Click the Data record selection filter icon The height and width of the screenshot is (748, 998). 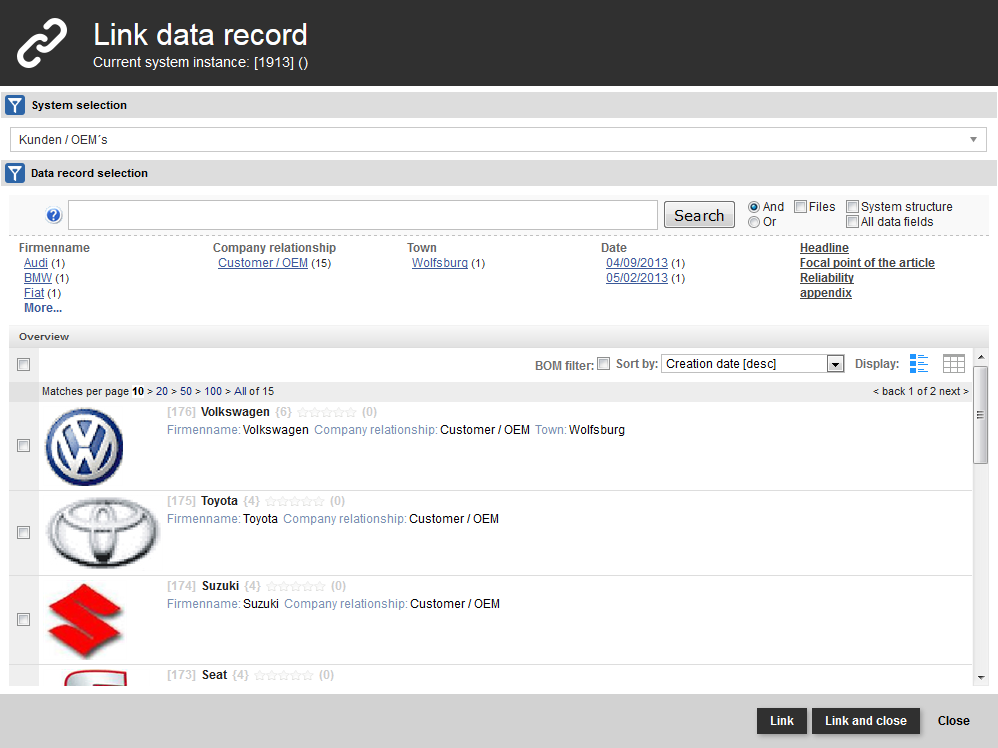[x=15, y=173]
